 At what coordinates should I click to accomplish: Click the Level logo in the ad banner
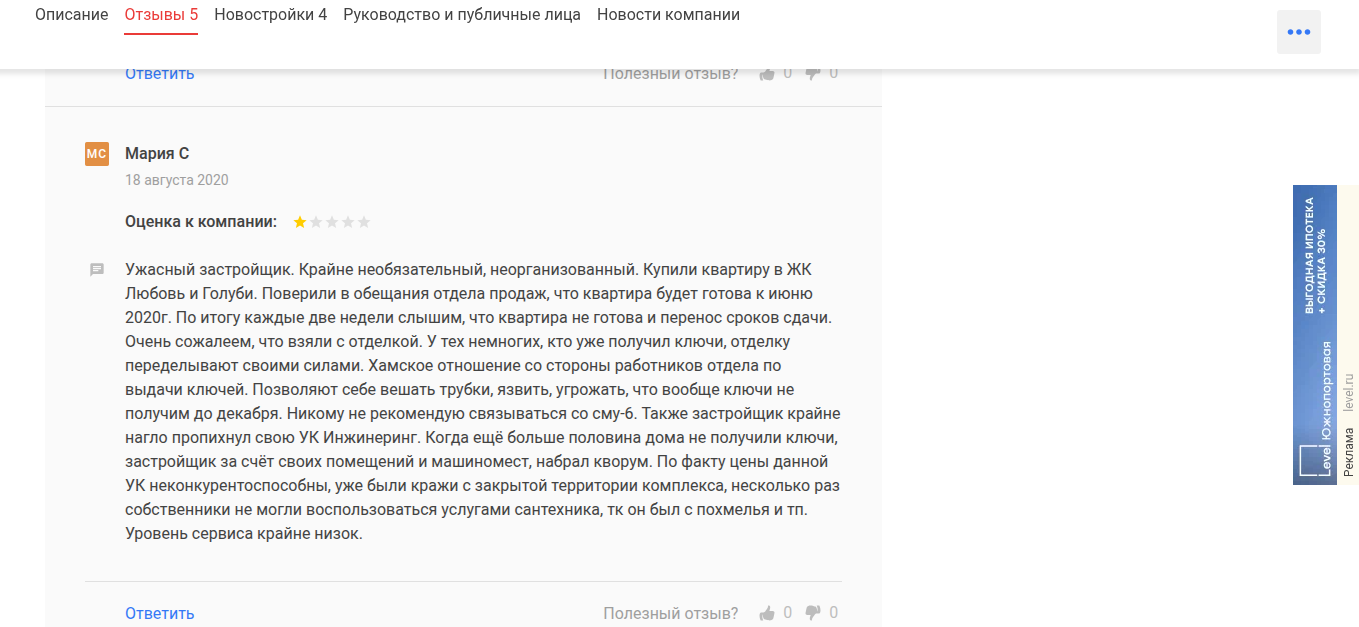[x=1311, y=459]
